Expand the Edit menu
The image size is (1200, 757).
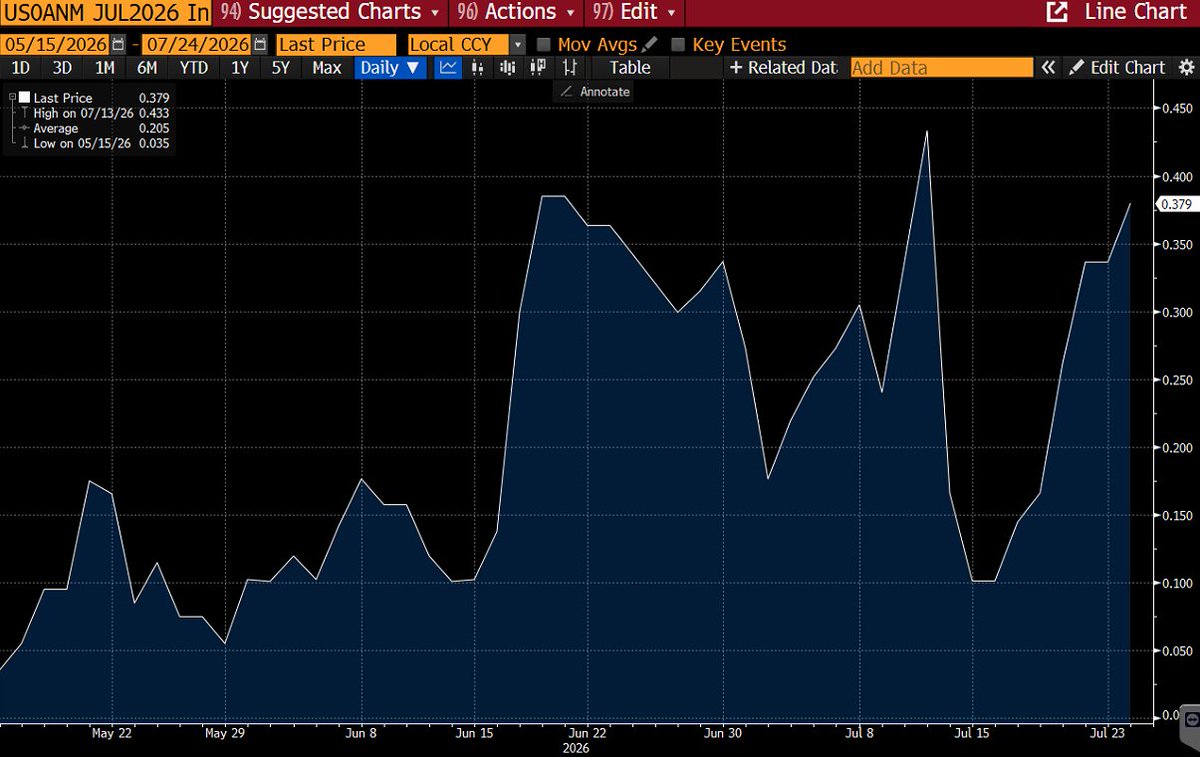[634, 12]
